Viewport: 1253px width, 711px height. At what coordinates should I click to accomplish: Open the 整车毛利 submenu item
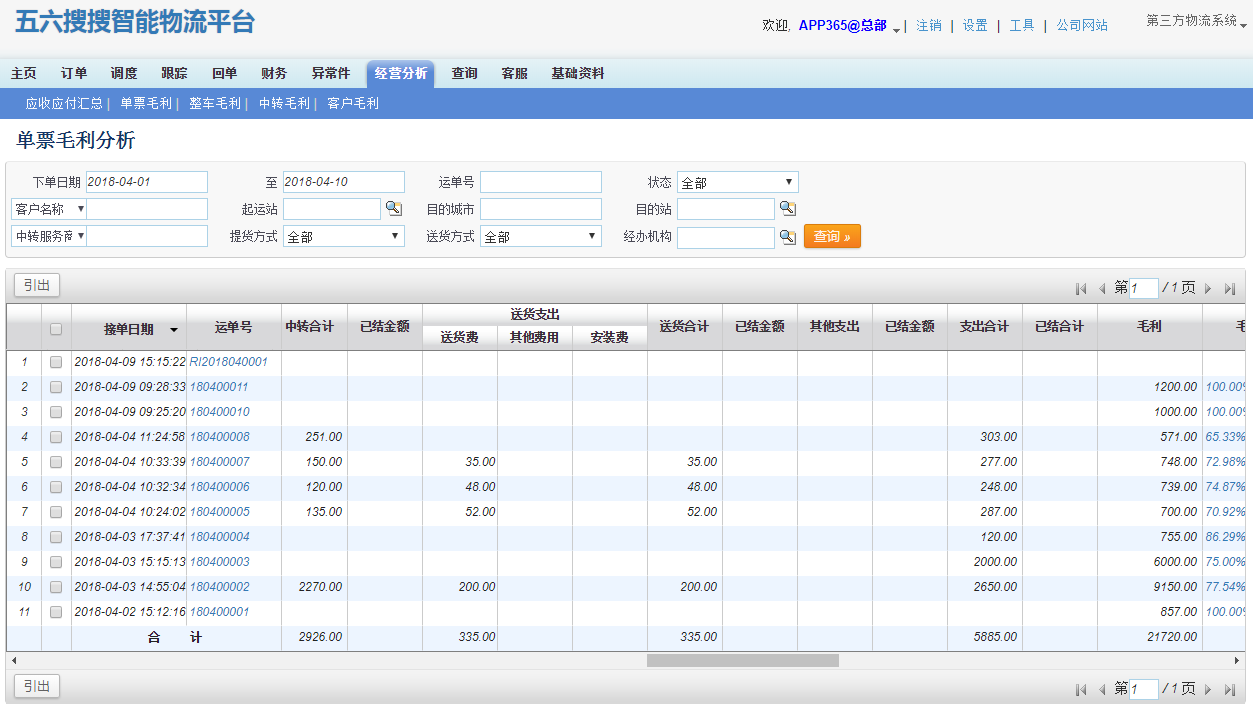[214, 103]
